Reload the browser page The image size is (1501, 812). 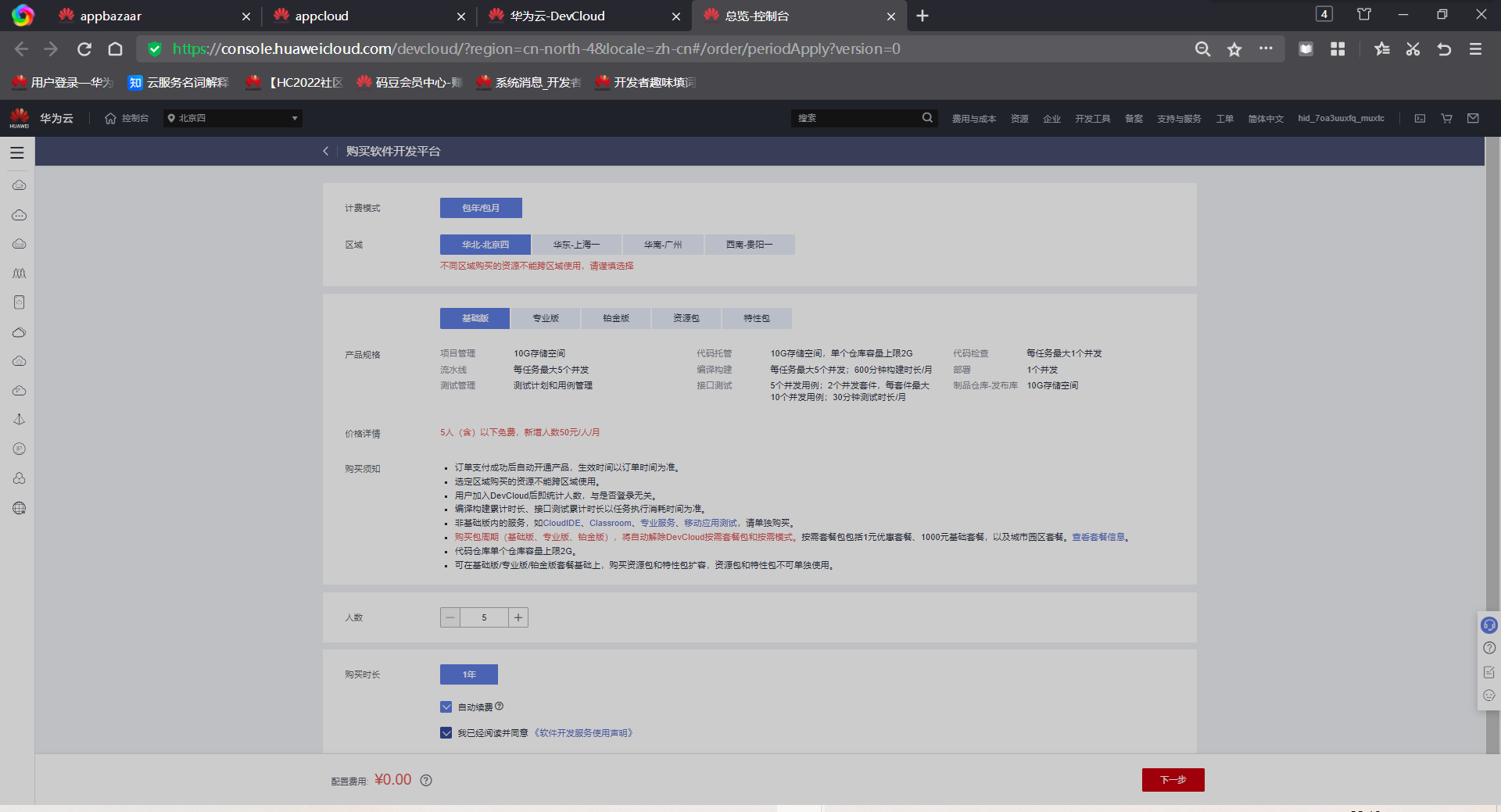(x=84, y=49)
